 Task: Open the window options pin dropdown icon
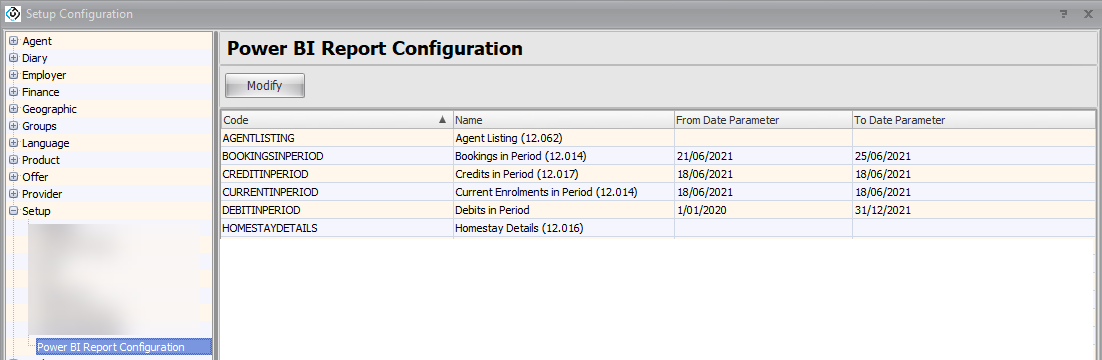[x=1063, y=14]
